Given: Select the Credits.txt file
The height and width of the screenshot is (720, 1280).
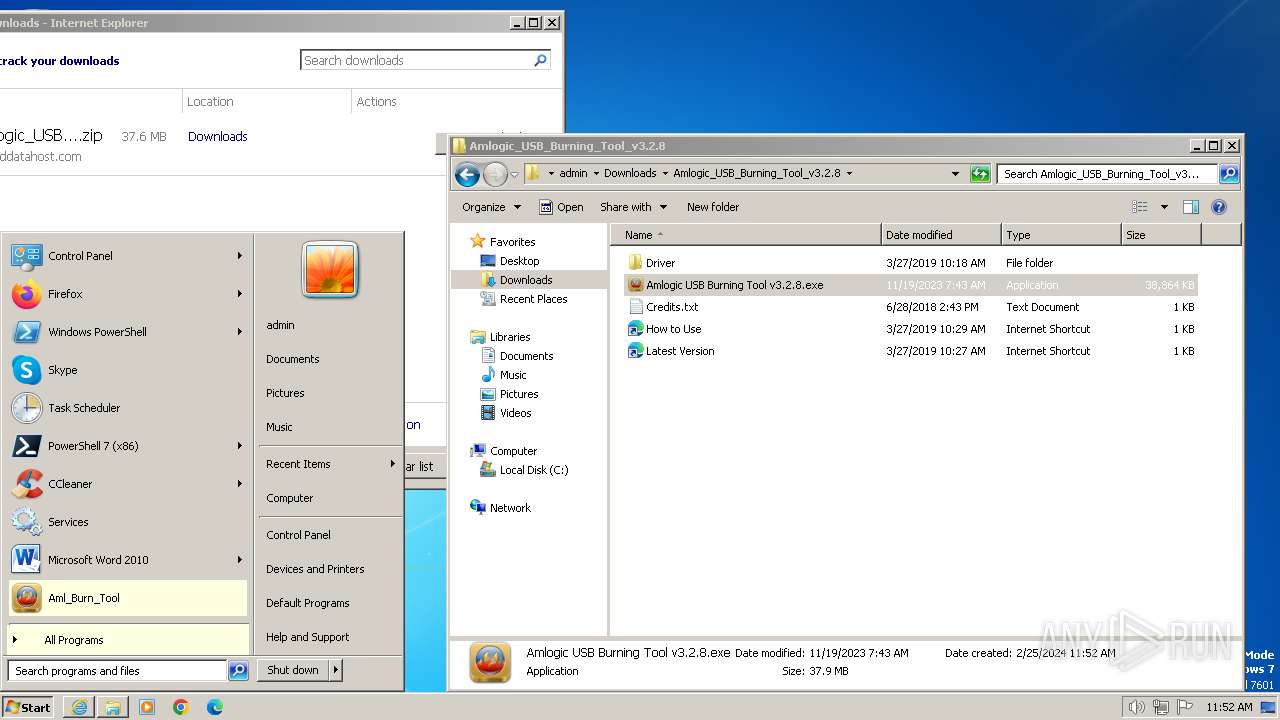Looking at the screenshot, I should click(x=671, y=307).
